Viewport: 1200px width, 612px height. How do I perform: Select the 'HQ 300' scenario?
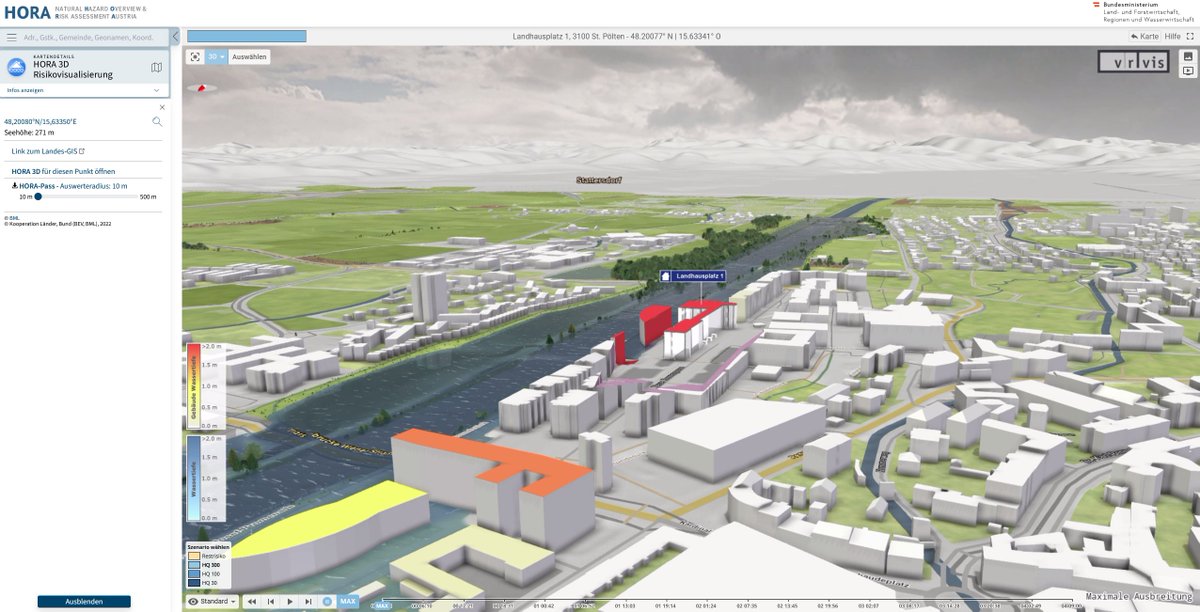pos(204,565)
